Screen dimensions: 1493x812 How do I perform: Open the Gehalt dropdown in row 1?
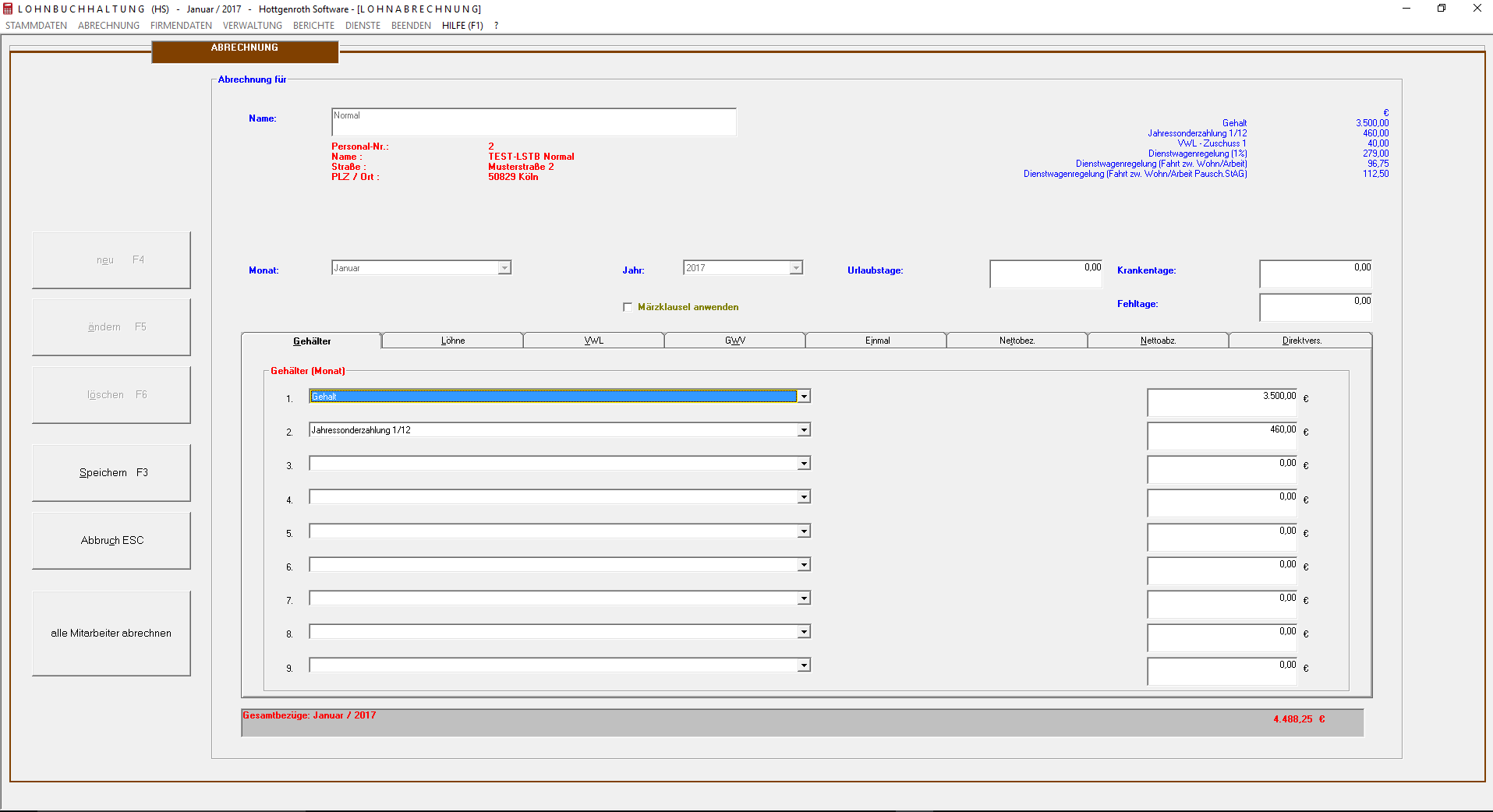(803, 397)
